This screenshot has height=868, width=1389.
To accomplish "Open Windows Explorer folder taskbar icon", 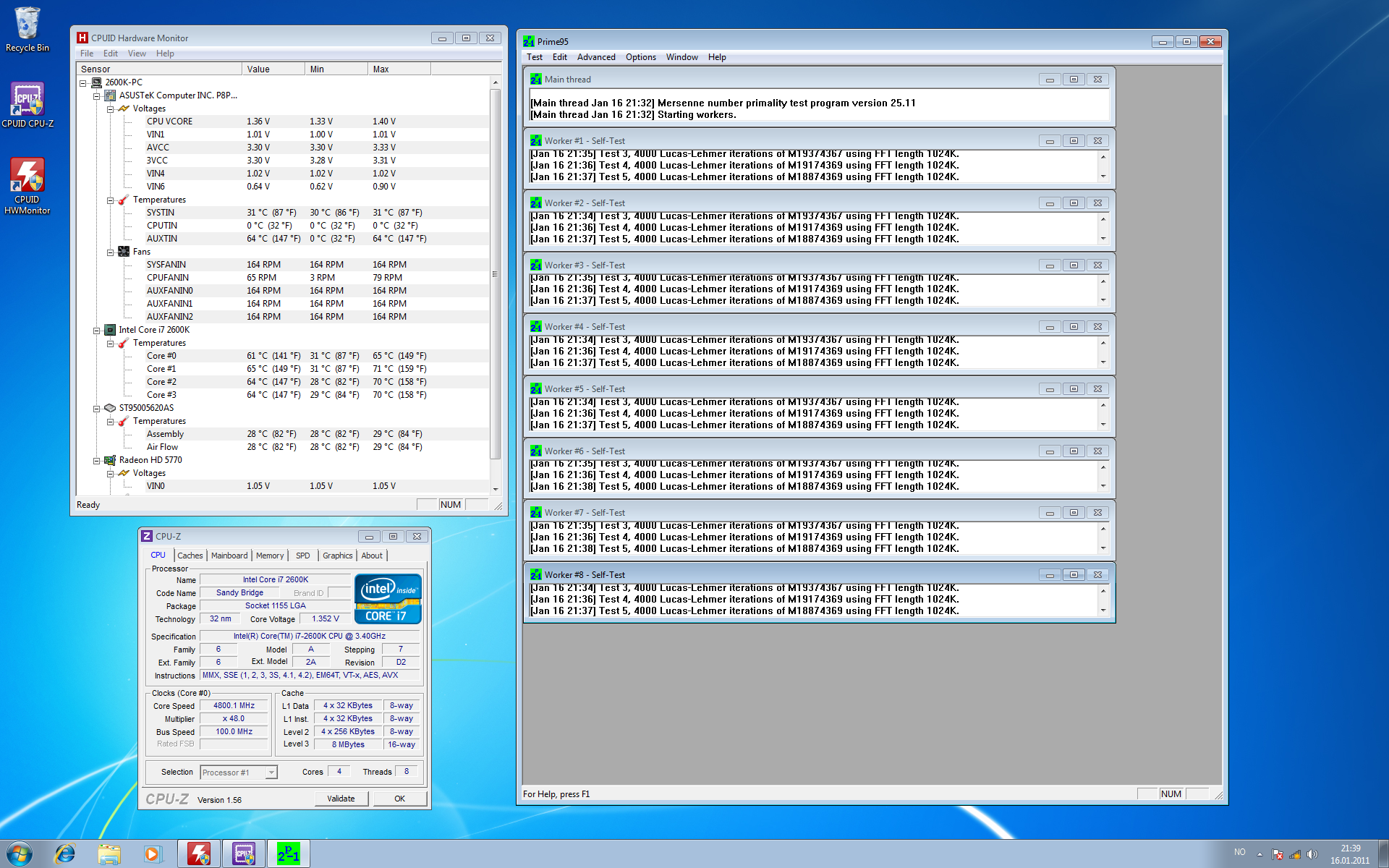I will 109,854.
